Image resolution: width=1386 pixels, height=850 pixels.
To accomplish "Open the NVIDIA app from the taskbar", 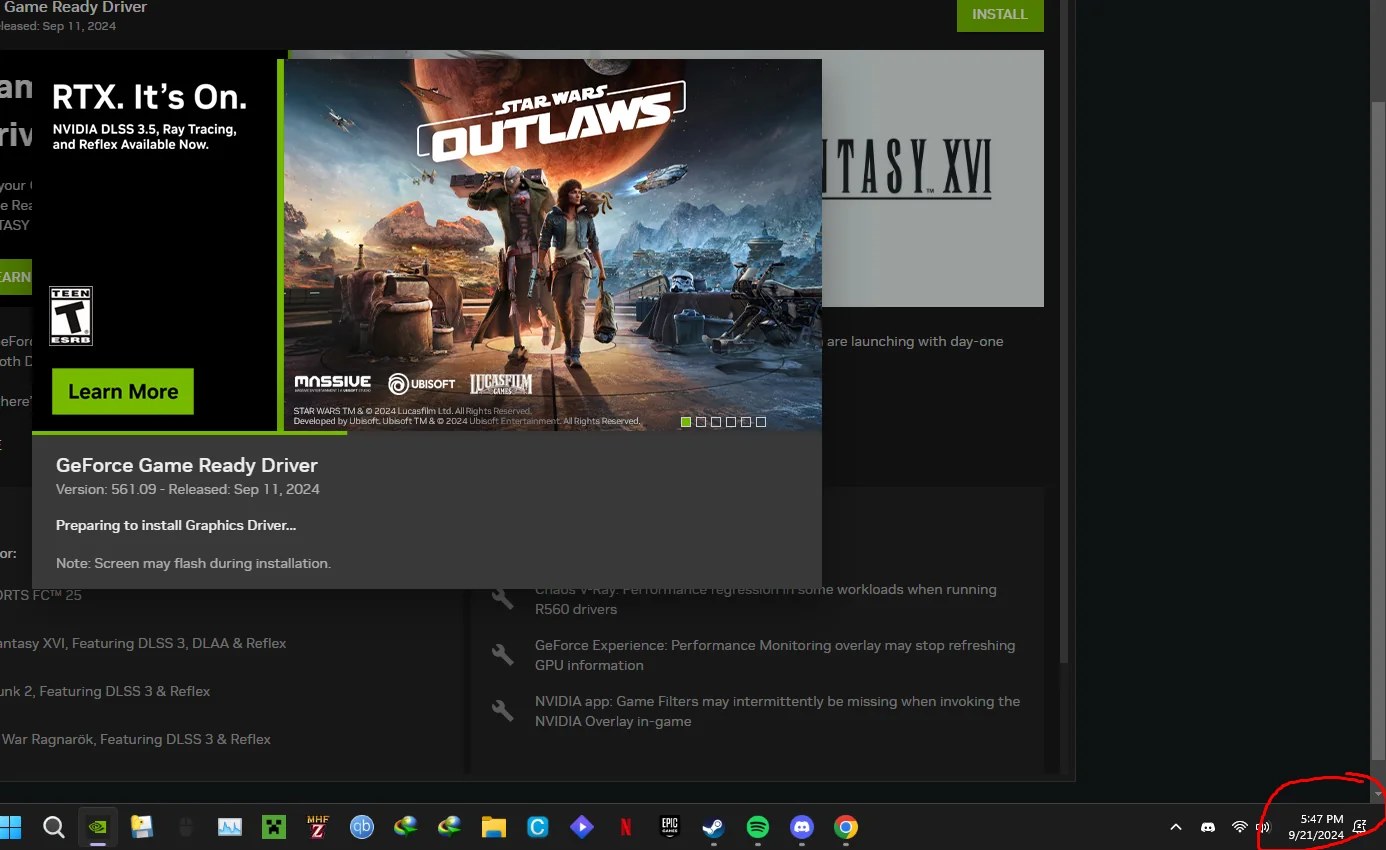I will pyautogui.click(x=98, y=827).
